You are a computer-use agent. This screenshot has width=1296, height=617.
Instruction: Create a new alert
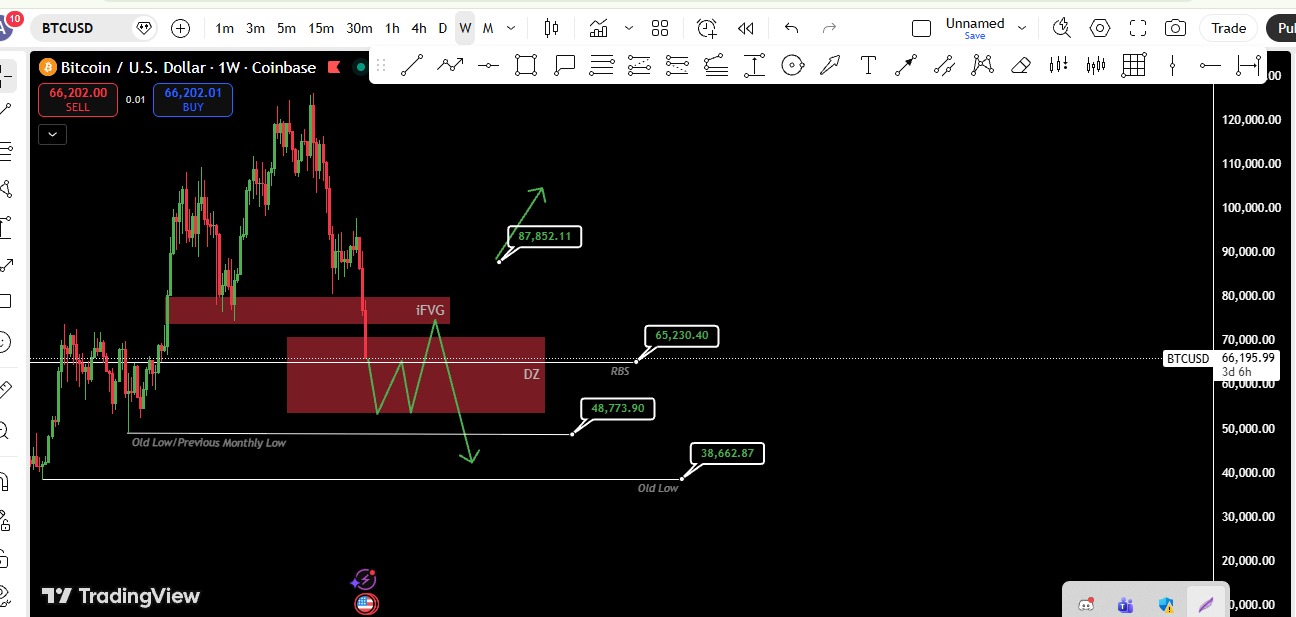pos(707,28)
